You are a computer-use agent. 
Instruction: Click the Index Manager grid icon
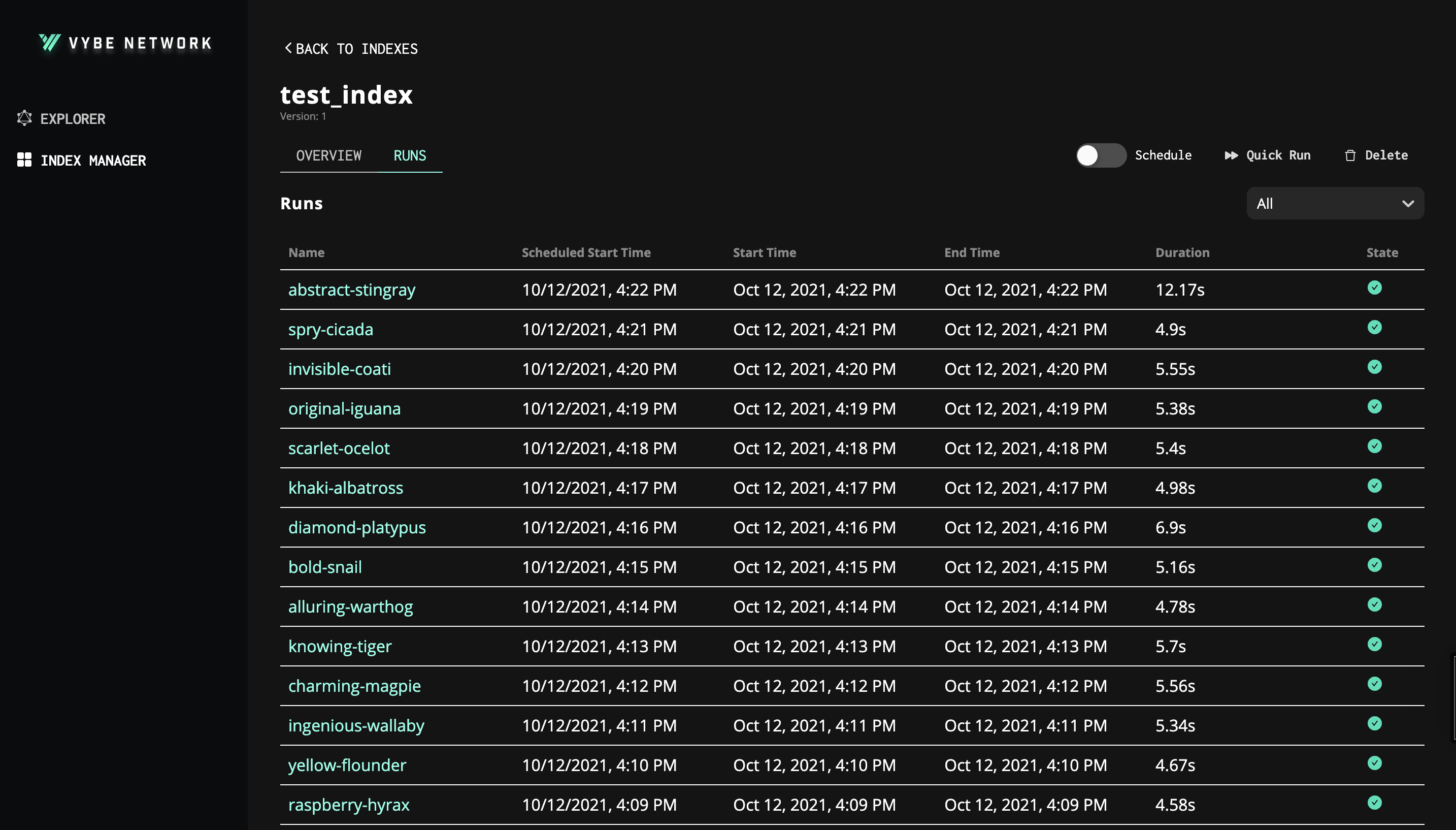click(x=24, y=160)
